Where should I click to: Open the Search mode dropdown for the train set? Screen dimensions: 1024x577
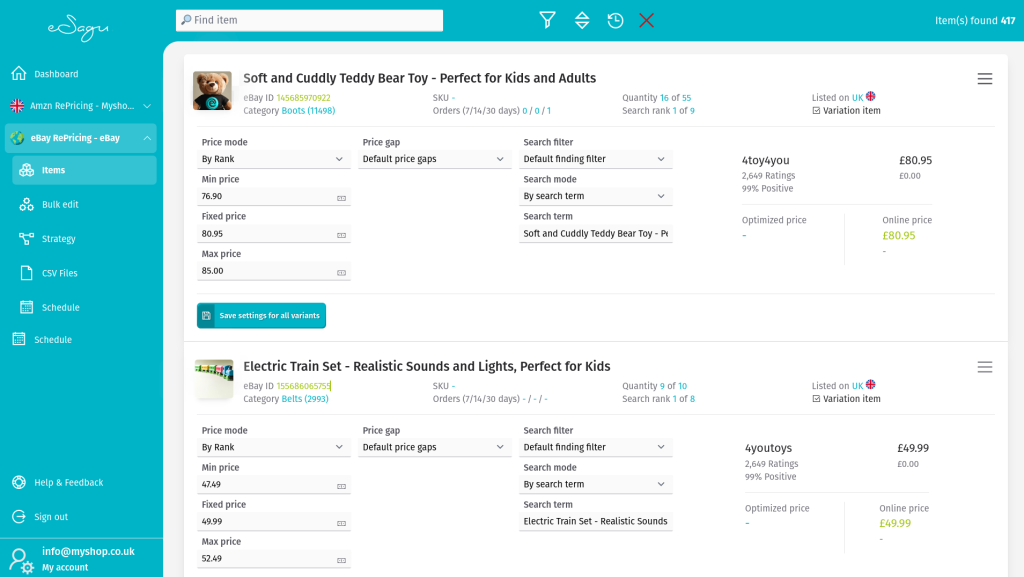click(595, 484)
